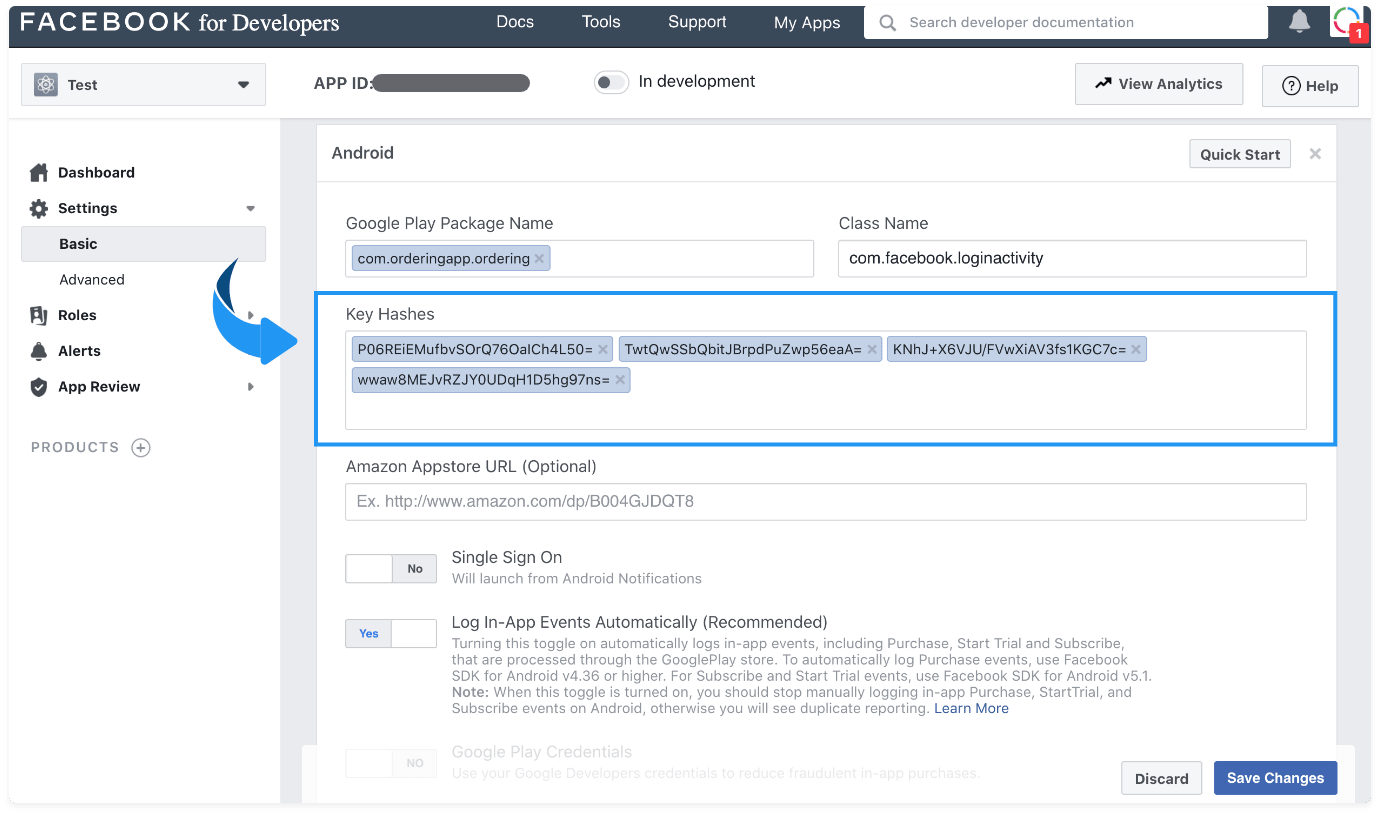The height and width of the screenshot is (815, 1380).
Task: Open the Support menu
Action: tap(697, 22)
